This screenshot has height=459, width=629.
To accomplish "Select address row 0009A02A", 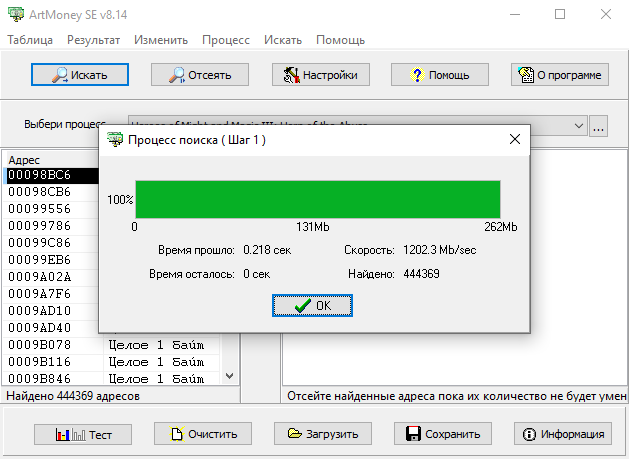I will [x=52, y=277].
